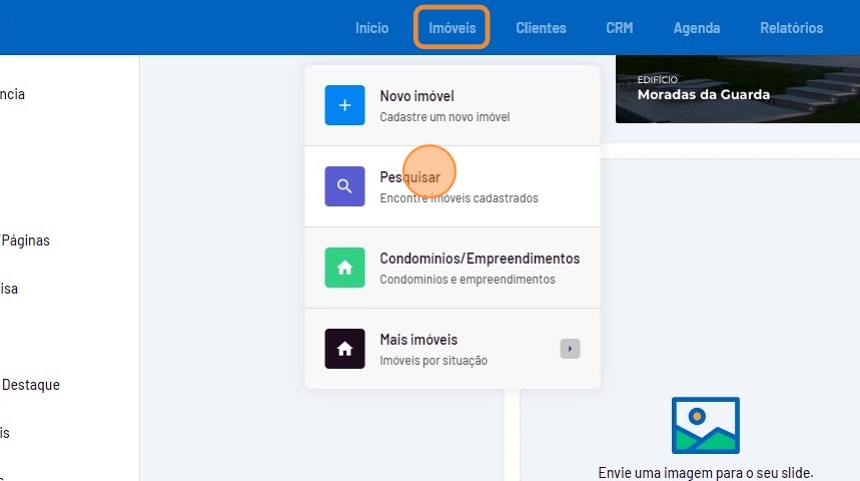Open the CRM section
This screenshot has width=860, height=481.
click(x=619, y=28)
